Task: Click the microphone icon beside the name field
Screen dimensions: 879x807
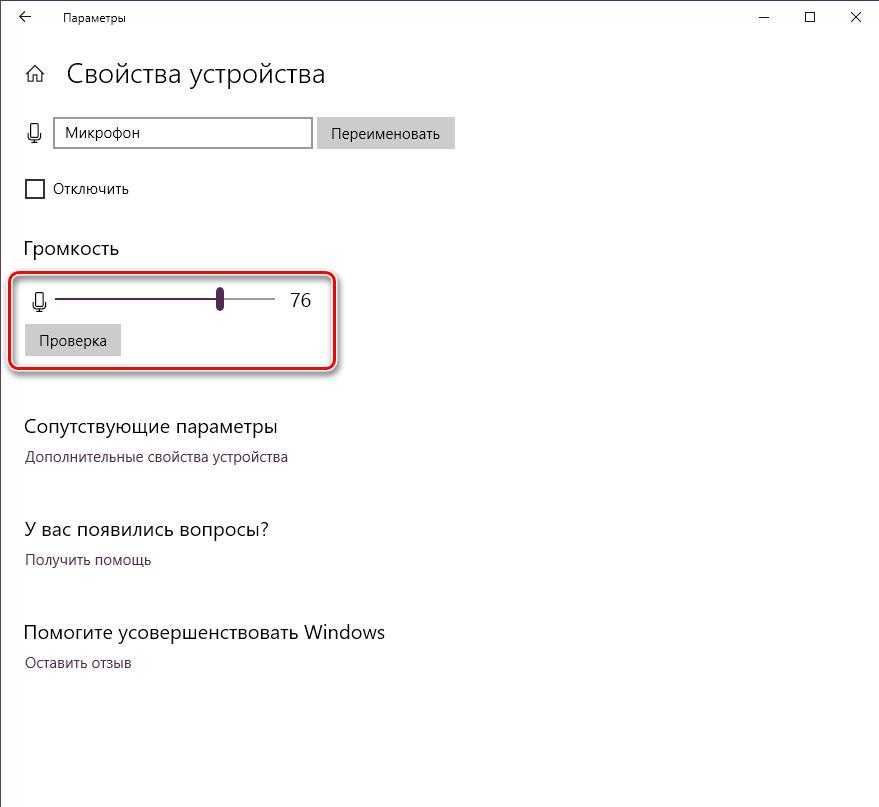Action: [35, 133]
